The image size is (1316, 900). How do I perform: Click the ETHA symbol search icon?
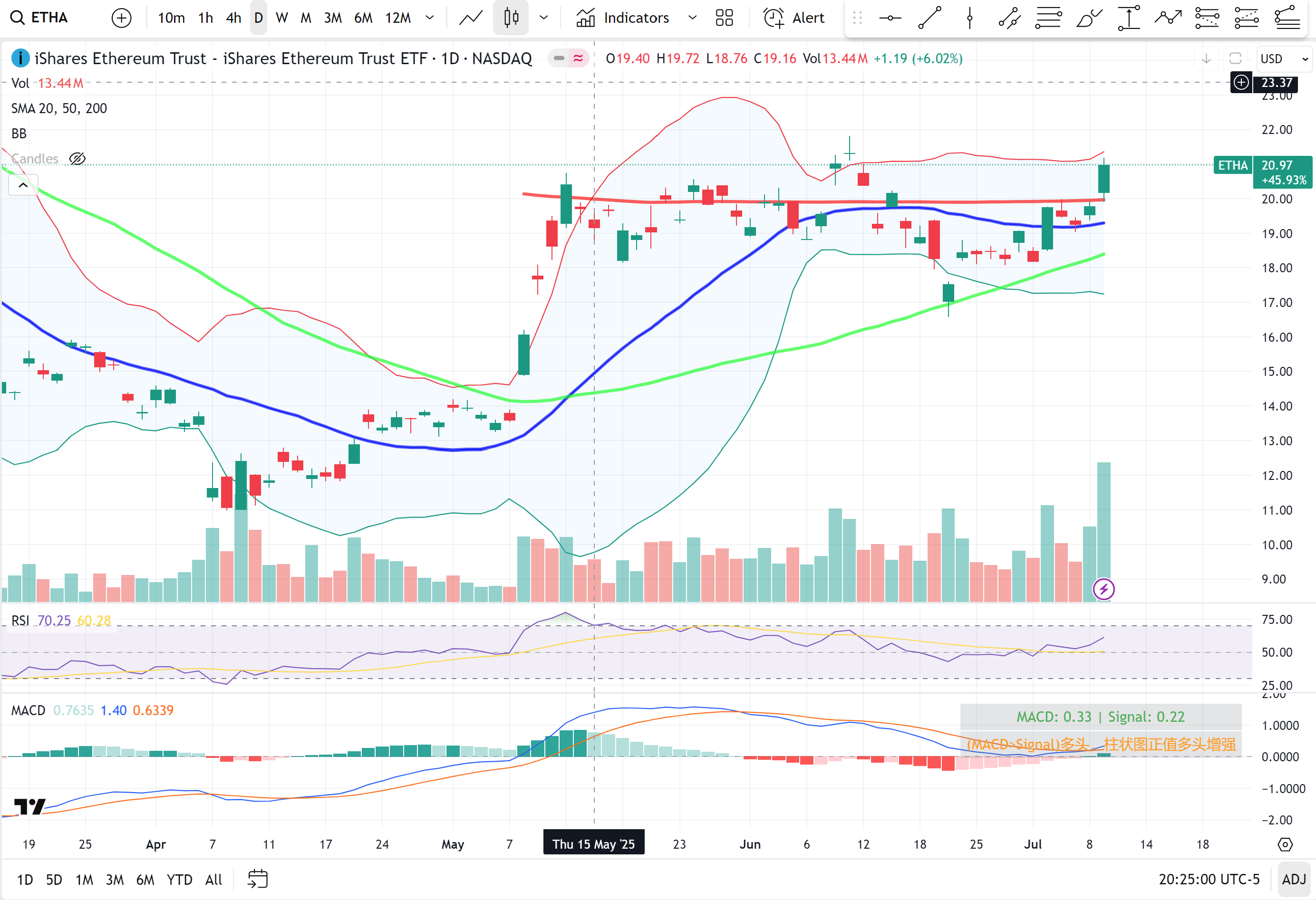(x=18, y=18)
